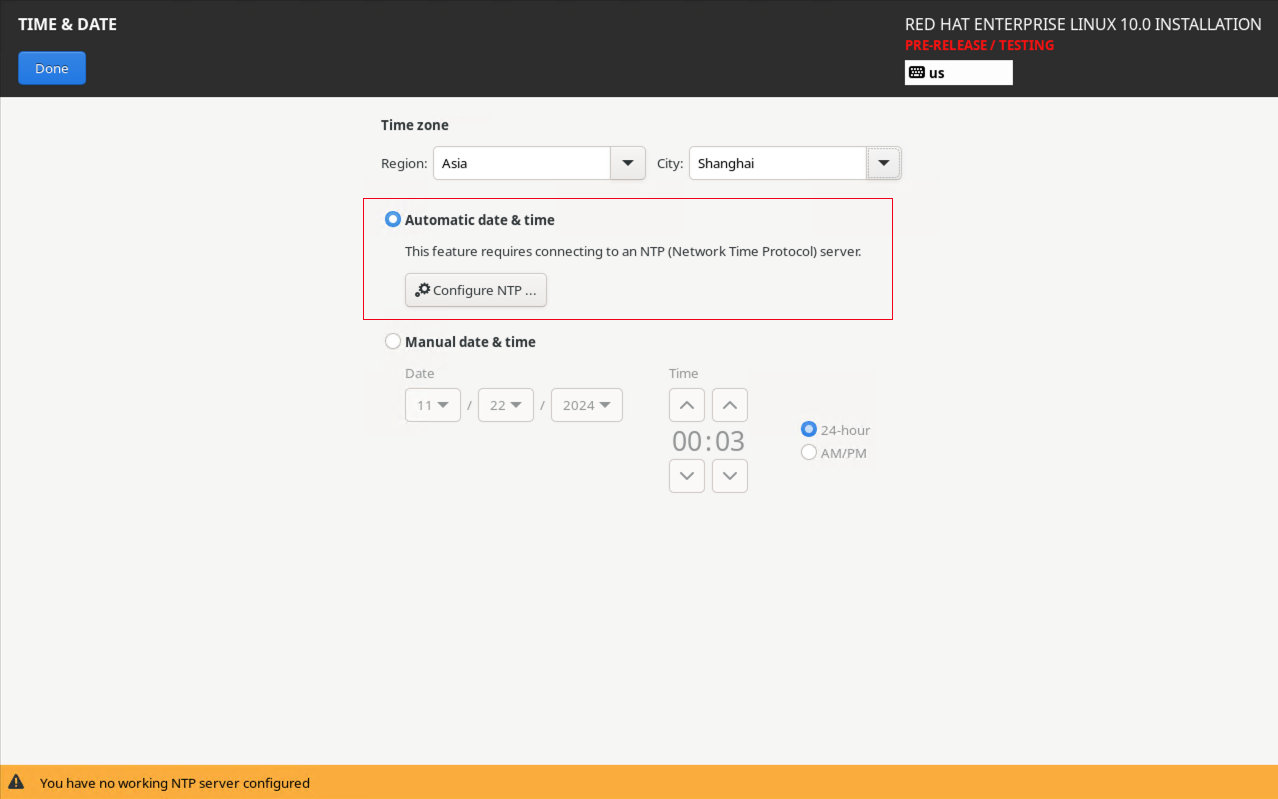
Task: Open the keyboard layout indicator 'us'
Action: [x=958, y=72]
